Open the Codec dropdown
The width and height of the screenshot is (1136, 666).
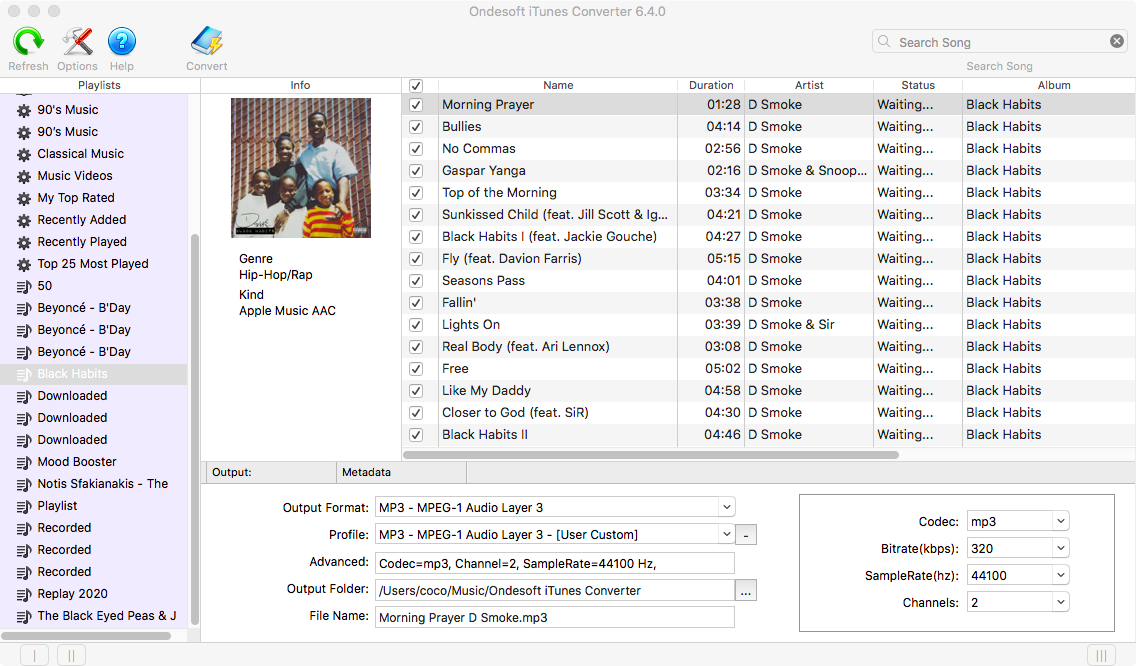tap(1061, 521)
